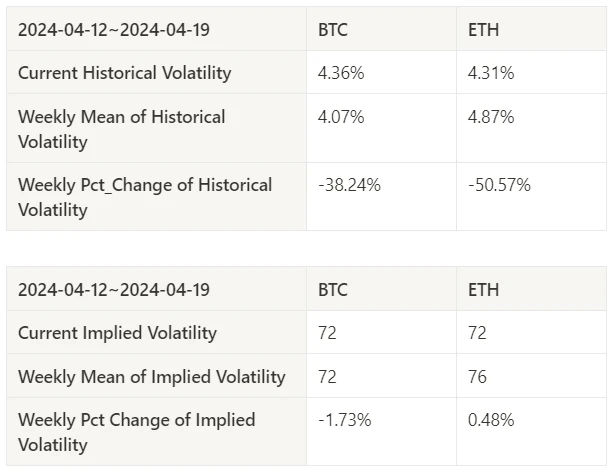
Task: Select the ETH current historical volatility 4.31%
Action: (491, 73)
